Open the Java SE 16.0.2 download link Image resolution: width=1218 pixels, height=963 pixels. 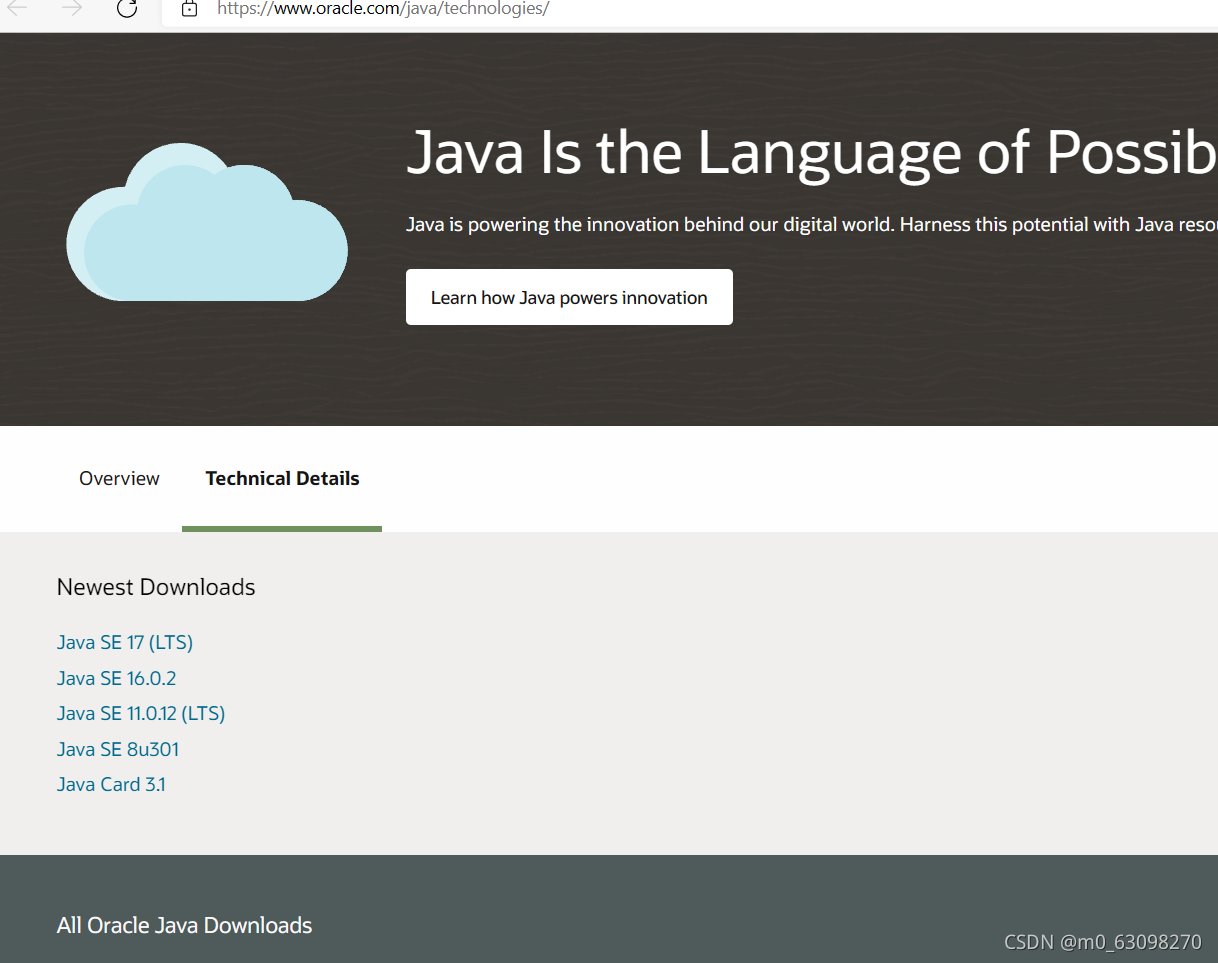click(x=116, y=678)
